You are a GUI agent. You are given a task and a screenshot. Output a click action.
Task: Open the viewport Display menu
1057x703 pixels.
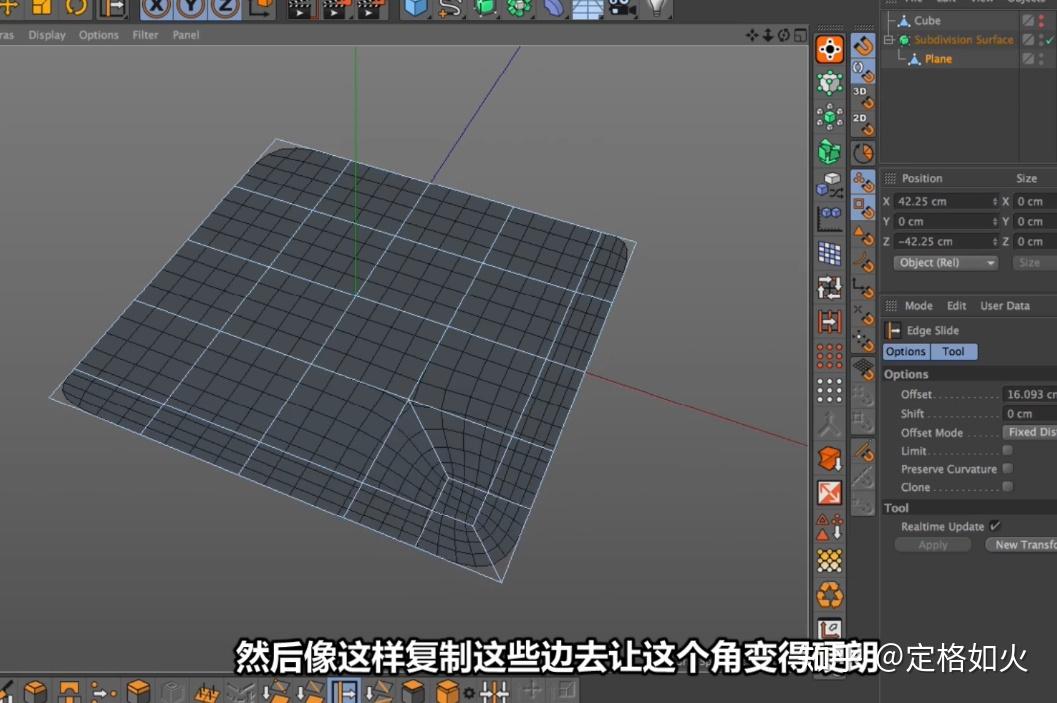click(x=46, y=34)
